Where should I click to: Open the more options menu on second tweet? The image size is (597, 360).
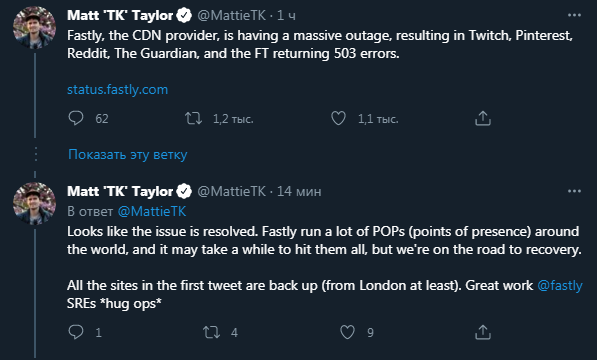[x=574, y=191]
